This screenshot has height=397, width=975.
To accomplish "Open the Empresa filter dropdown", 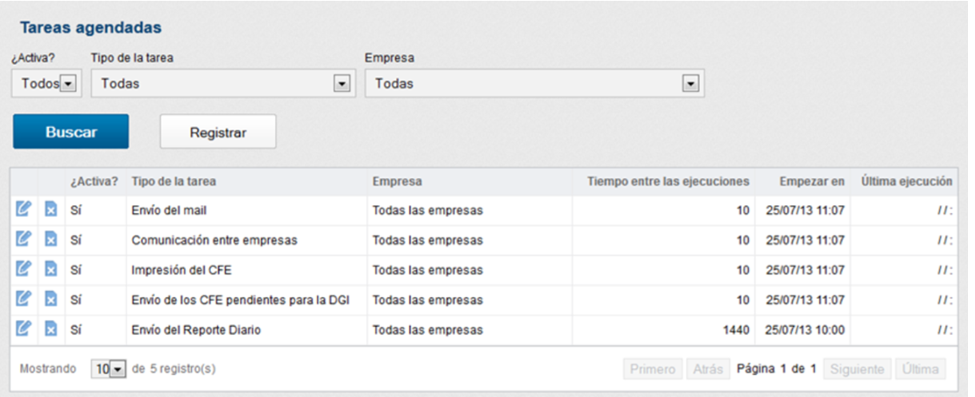I will [535, 83].
